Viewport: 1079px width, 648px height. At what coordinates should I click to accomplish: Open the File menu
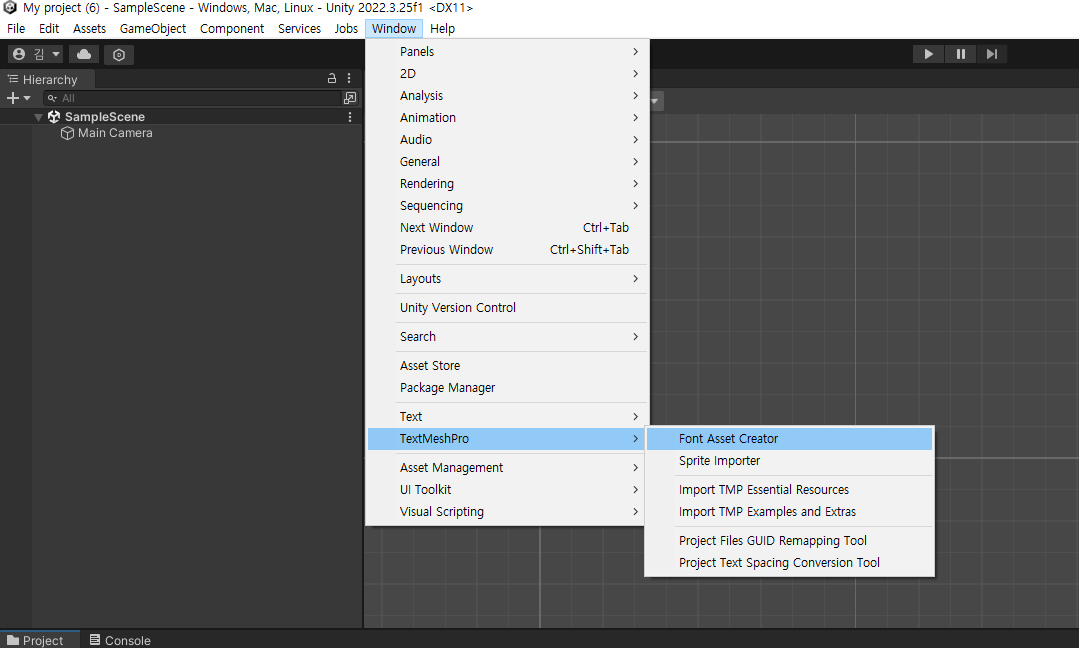click(x=16, y=28)
